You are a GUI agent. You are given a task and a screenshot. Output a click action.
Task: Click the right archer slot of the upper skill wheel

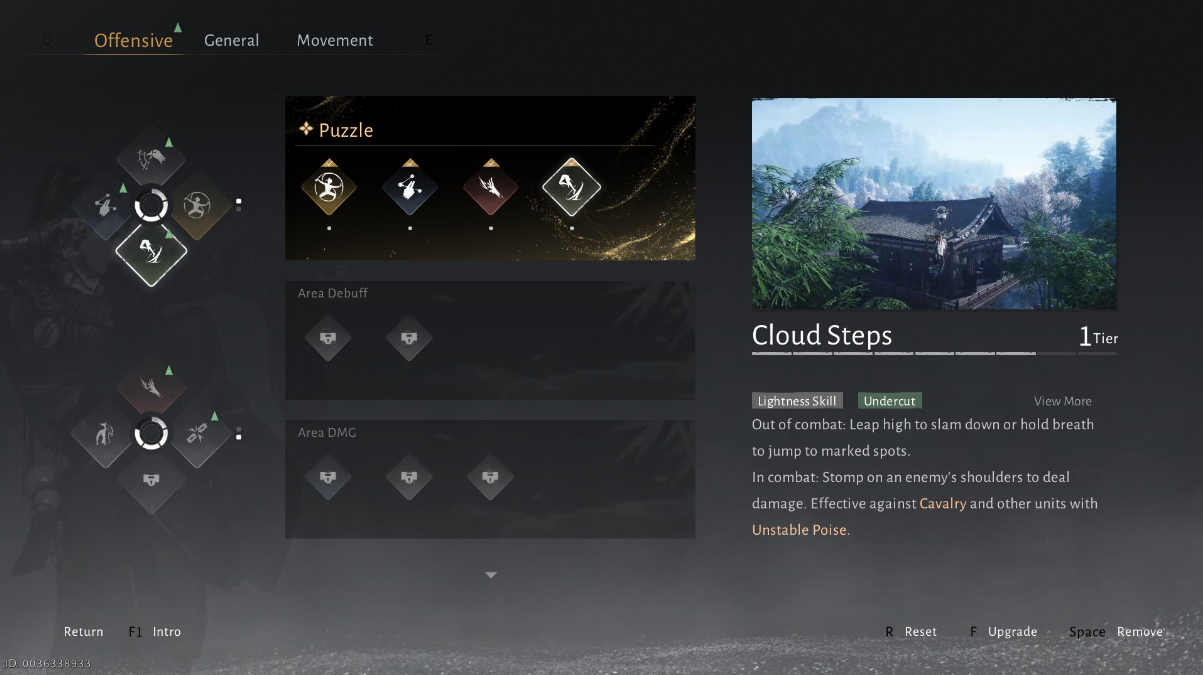[198, 206]
